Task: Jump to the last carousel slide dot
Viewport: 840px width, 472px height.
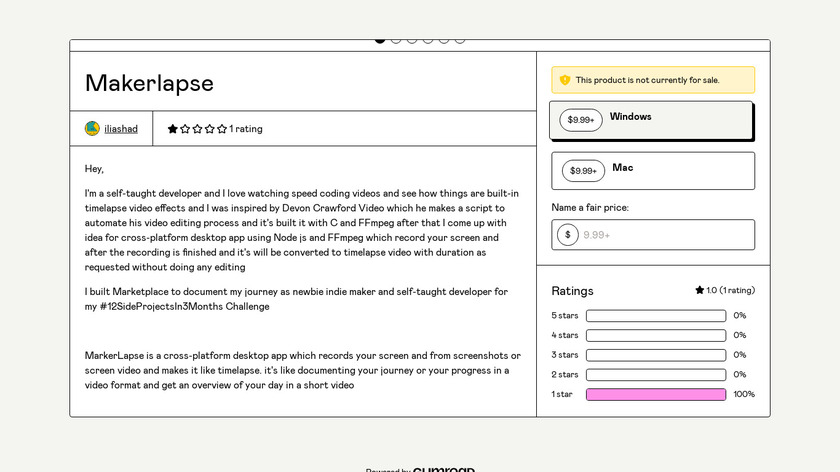Action: [460, 40]
